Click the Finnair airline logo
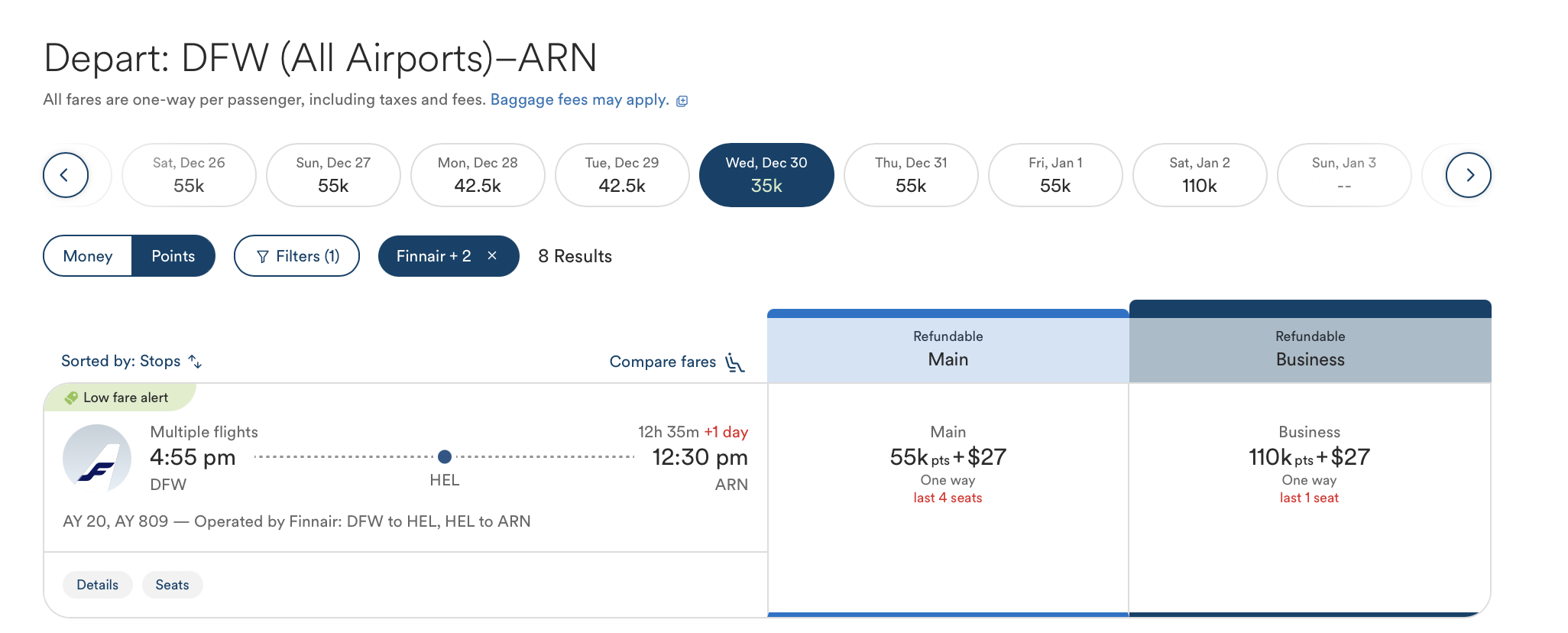This screenshot has height=633, width=1568. coord(99,457)
